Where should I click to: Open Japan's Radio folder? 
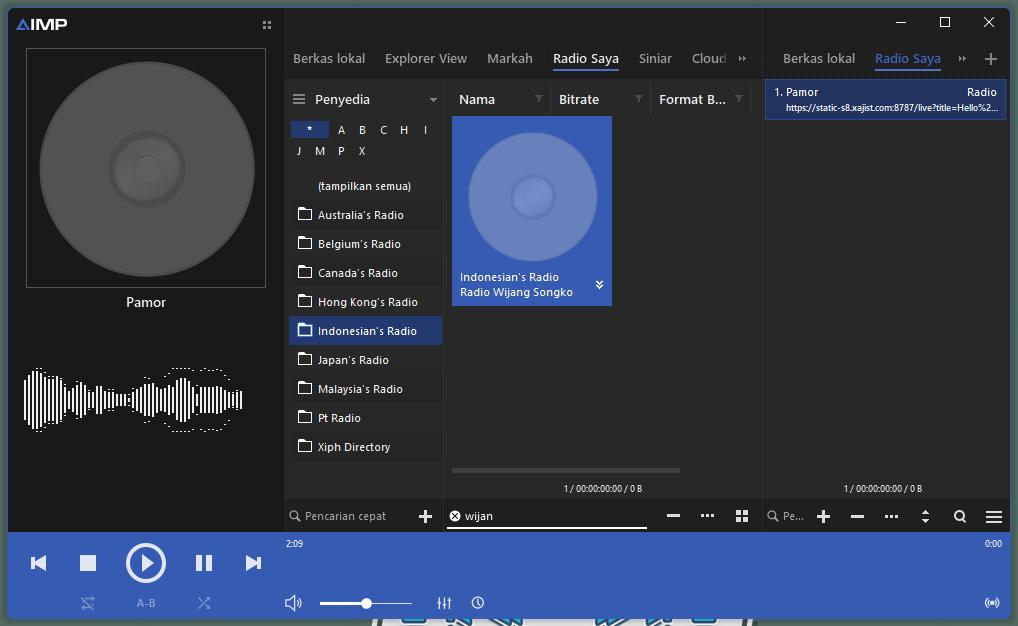(366, 360)
